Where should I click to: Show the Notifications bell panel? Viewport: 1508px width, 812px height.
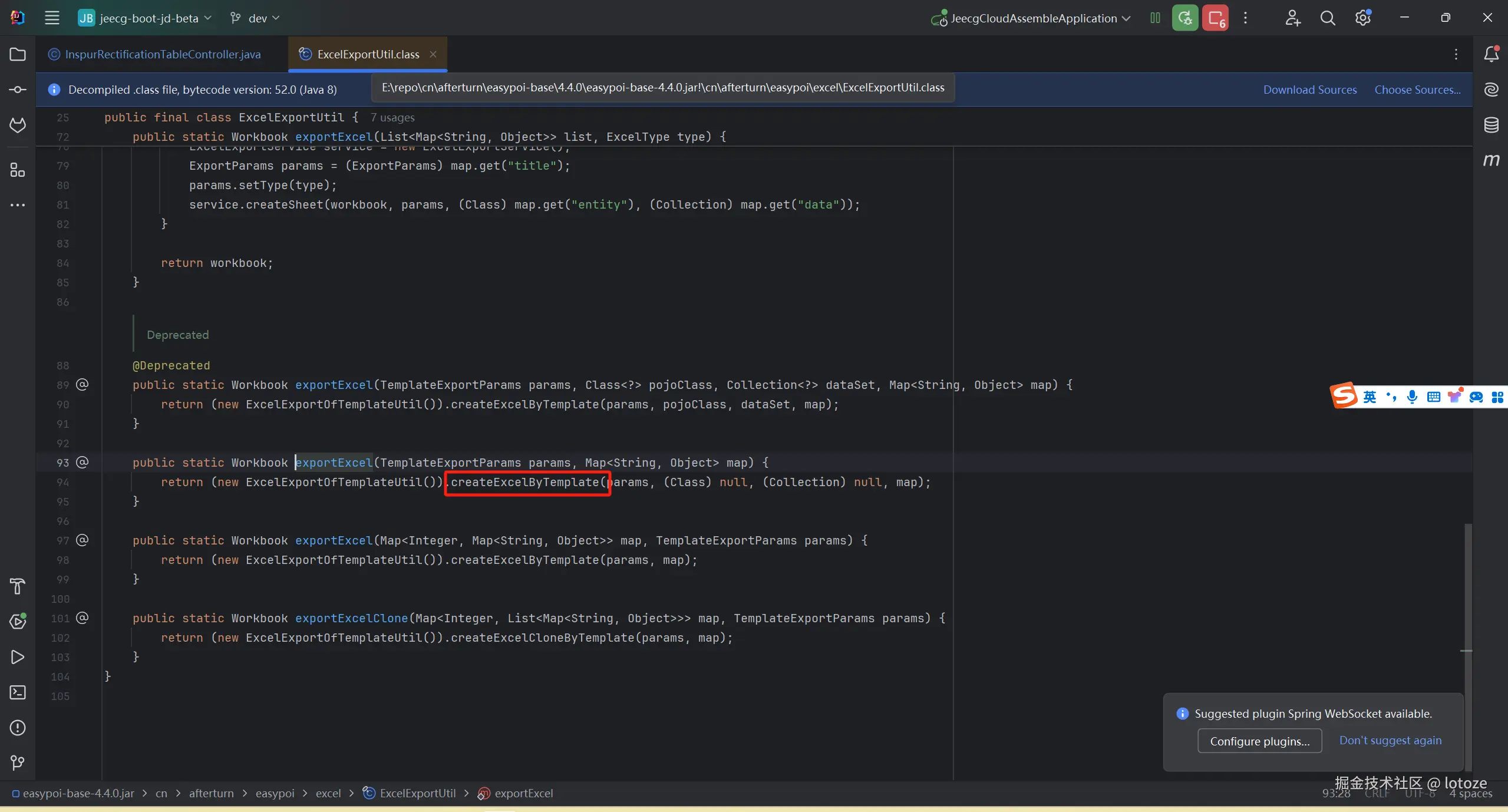coord(1491,54)
